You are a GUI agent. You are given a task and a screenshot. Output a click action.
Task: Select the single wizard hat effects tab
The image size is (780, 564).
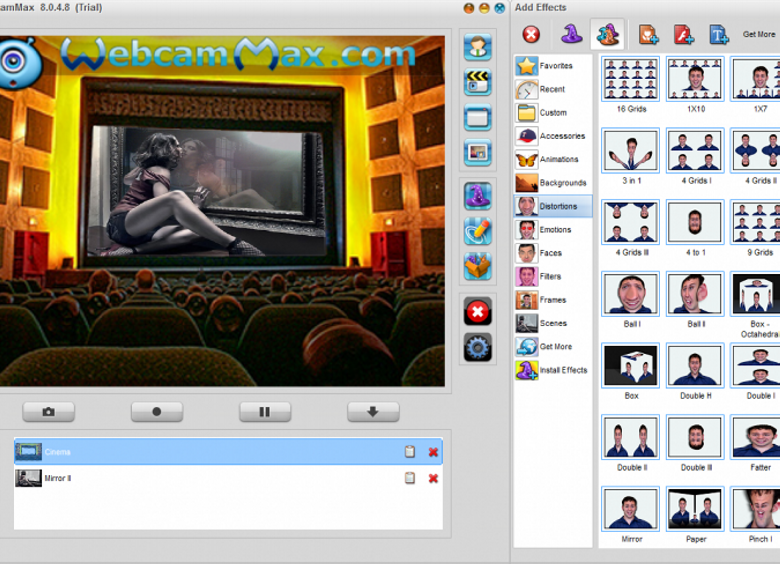point(572,34)
